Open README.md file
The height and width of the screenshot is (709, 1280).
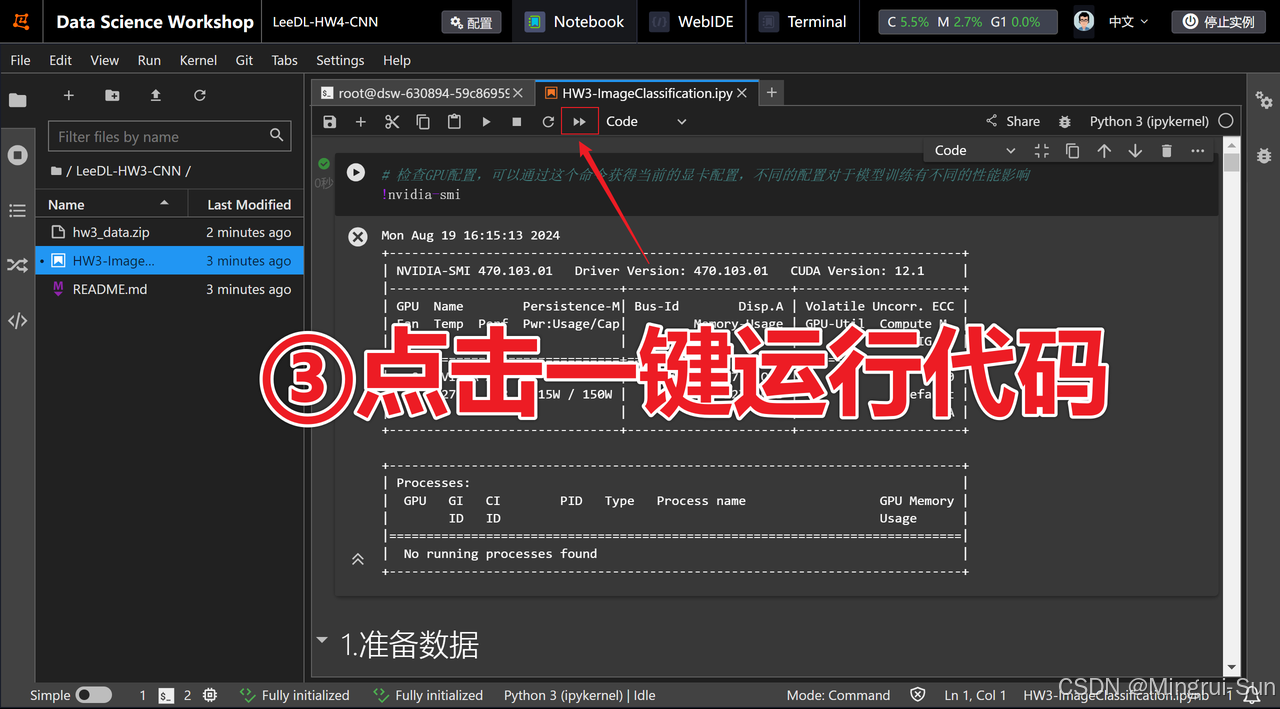tap(170, 289)
